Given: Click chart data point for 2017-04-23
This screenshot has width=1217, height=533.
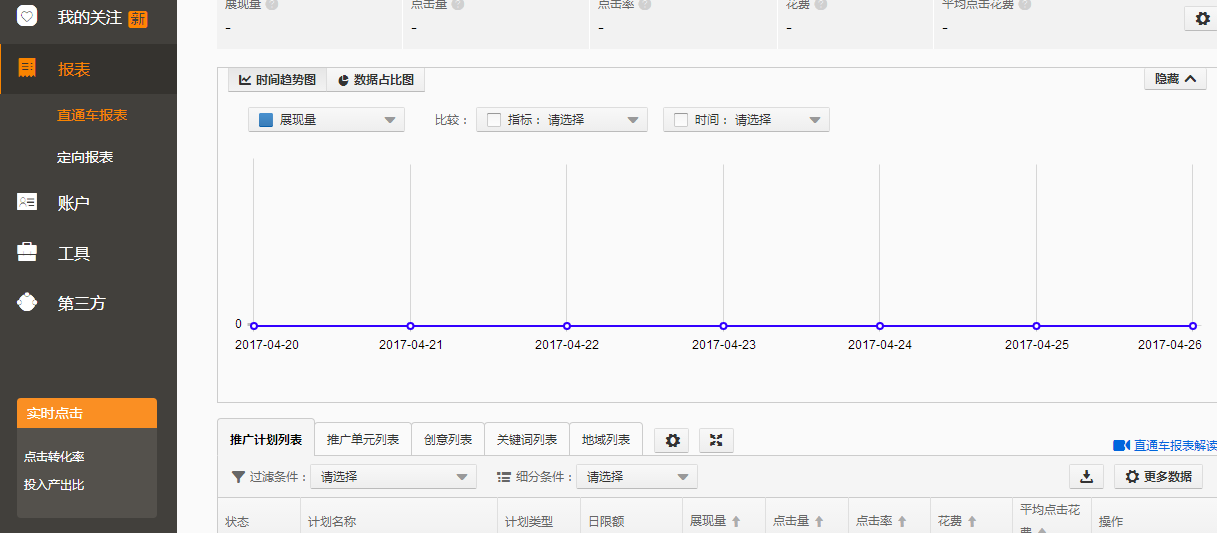Looking at the screenshot, I should 723,326.
